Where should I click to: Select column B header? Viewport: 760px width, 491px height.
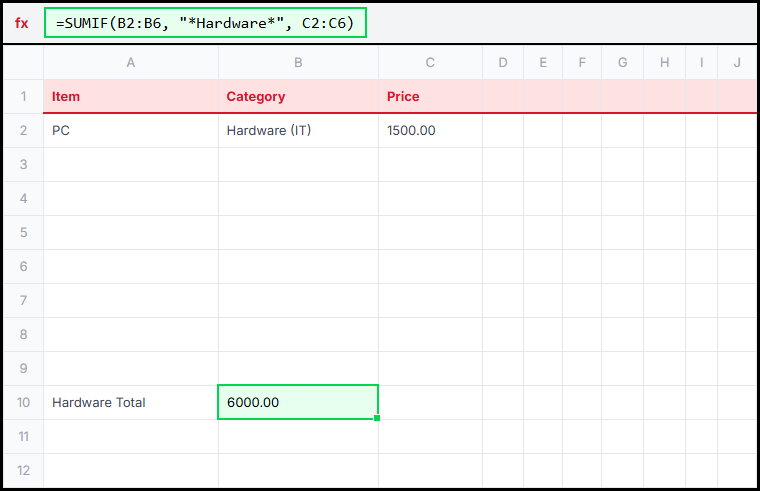click(x=298, y=63)
